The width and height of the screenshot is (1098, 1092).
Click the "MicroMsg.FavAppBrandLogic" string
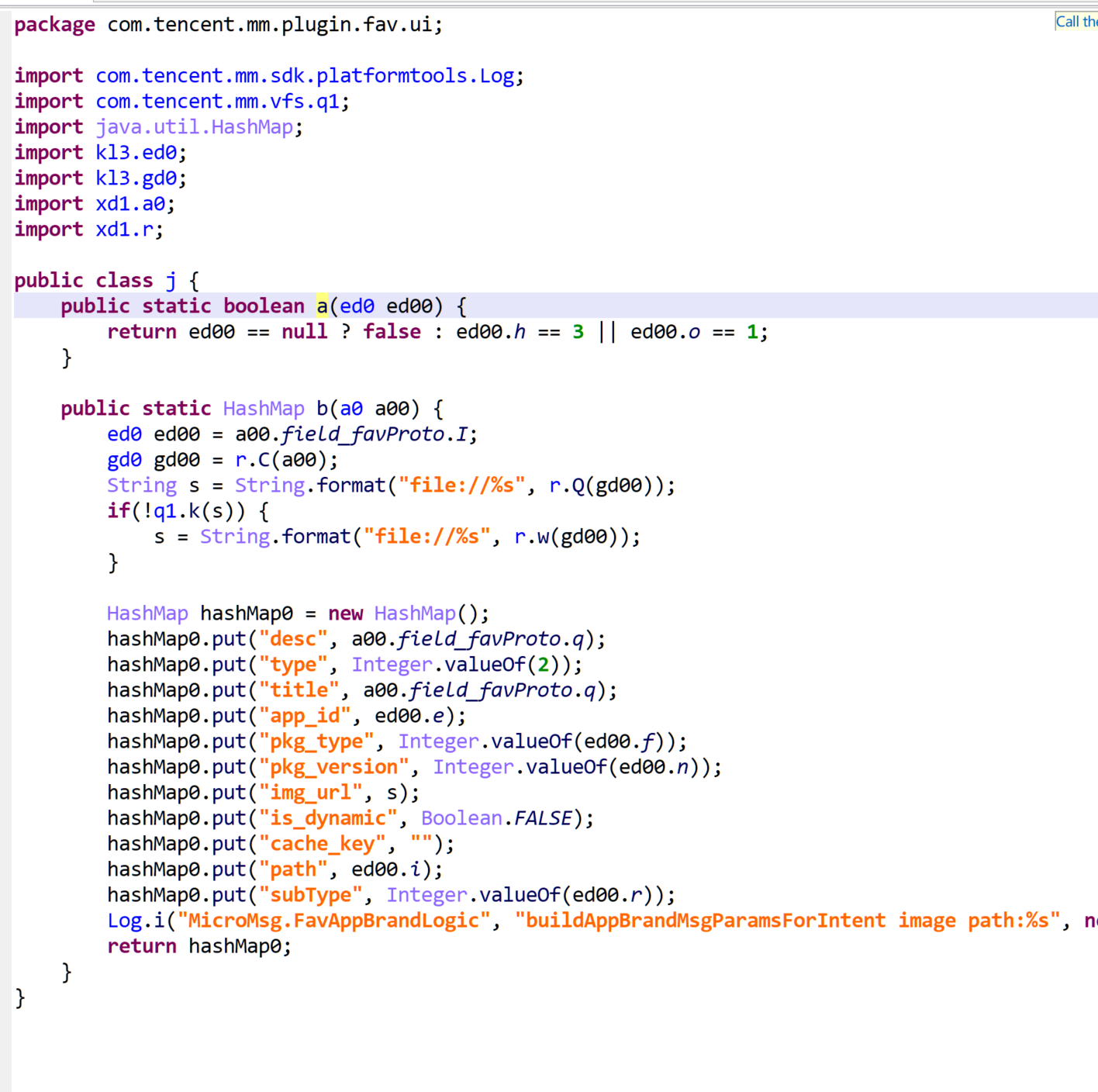click(333, 921)
